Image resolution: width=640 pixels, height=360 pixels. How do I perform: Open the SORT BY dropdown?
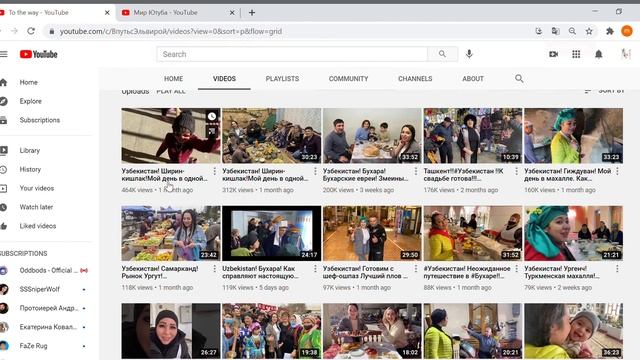pyautogui.click(x=604, y=91)
